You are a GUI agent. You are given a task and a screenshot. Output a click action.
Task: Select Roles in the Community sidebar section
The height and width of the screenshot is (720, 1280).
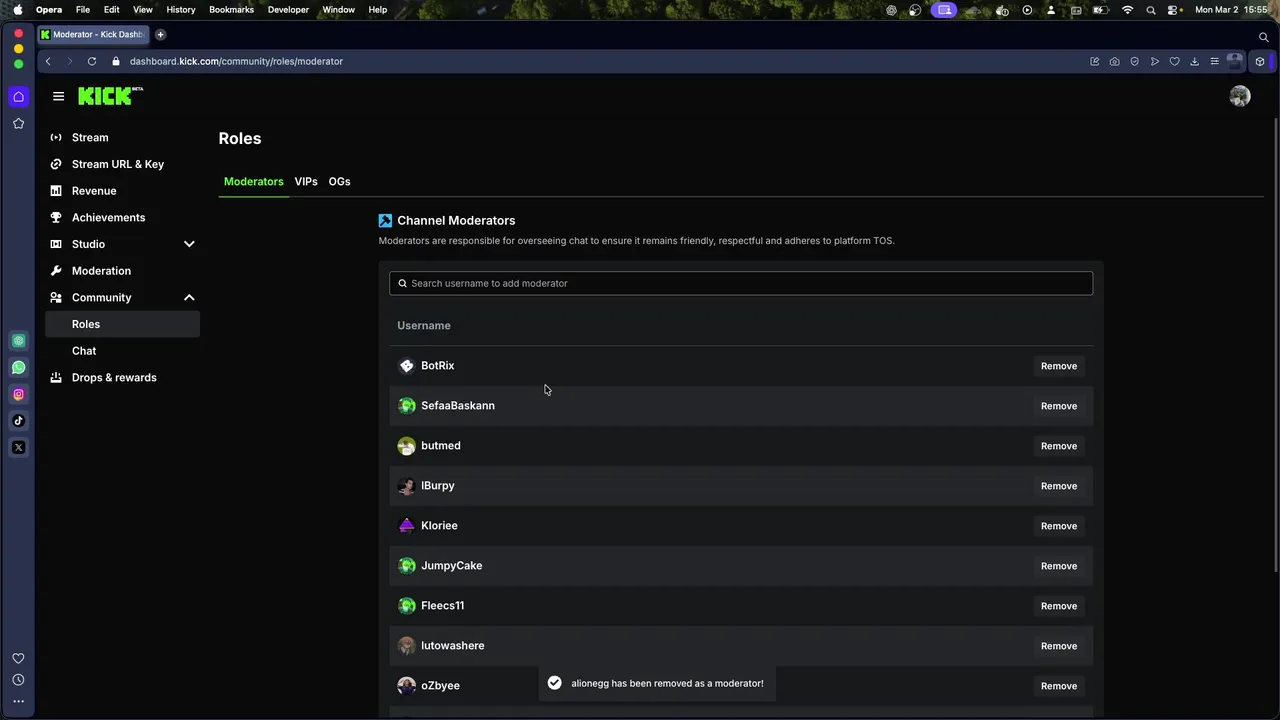point(122,324)
